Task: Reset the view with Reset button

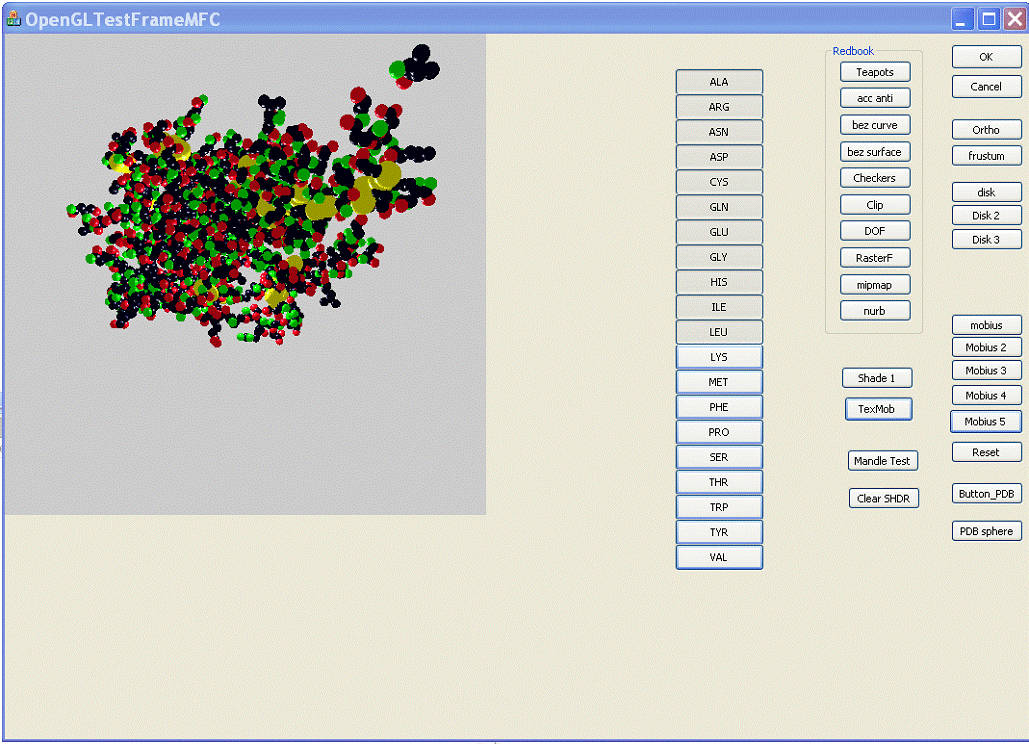Action: (x=986, y=453)
